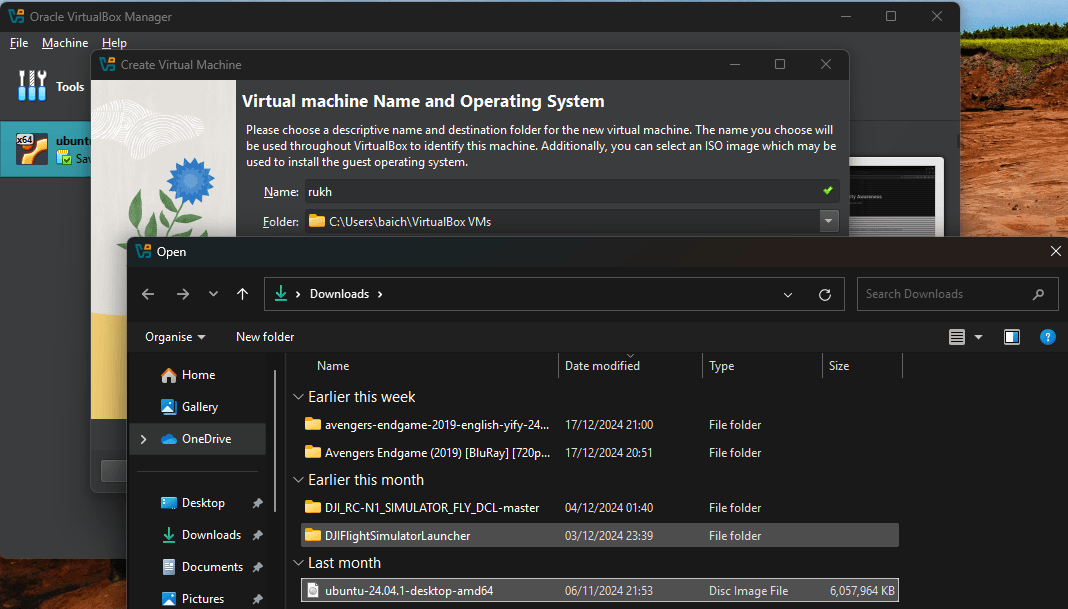Minimize the Create Virtual Machine window
Viewport: 1068px width, 609px height.
[x=735, y=64]
